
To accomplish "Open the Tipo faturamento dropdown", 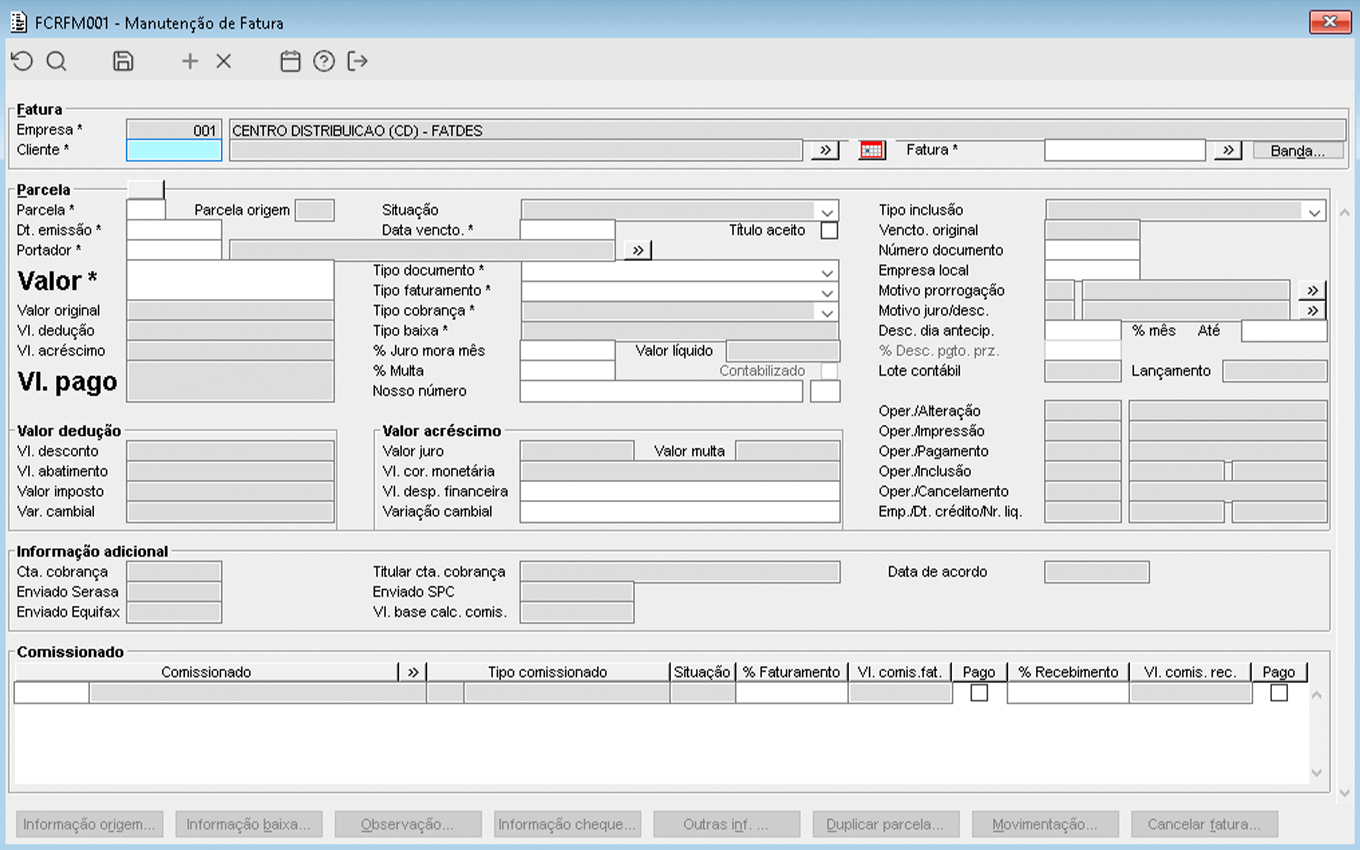I will pos(827,292).
